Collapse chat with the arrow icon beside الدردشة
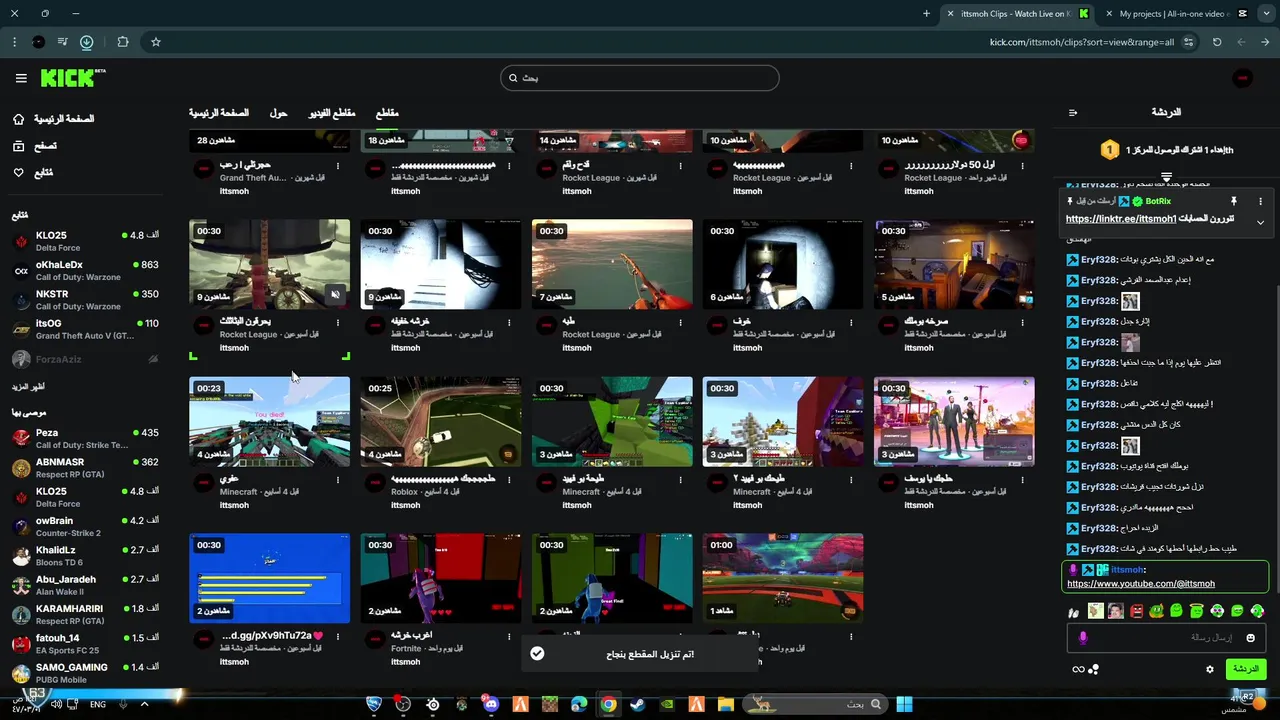Image resolution: width=1280 pixels, height=720 pixels. pyautogui.click(x=1073, y=112)
